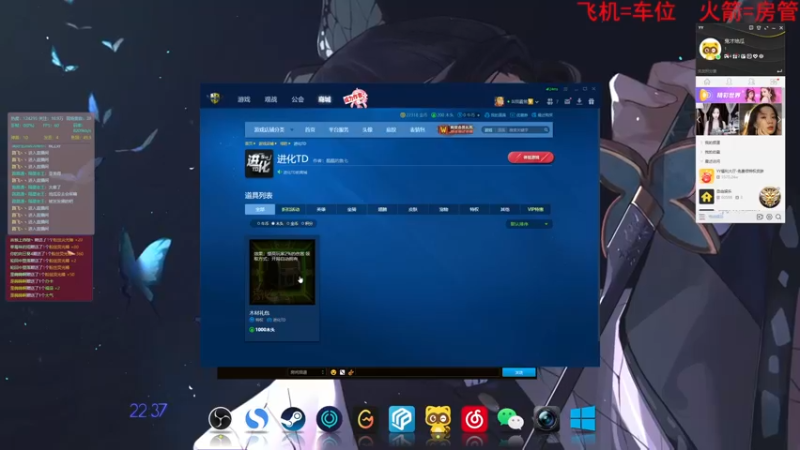Open the right streamer thumbnail in YY window
The image size is (800, 450).
(761, 119)
